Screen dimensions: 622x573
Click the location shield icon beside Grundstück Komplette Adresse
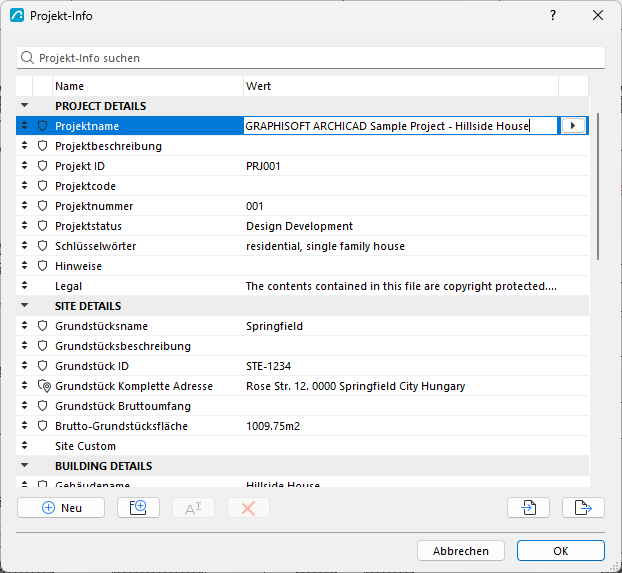click(44, 386)
